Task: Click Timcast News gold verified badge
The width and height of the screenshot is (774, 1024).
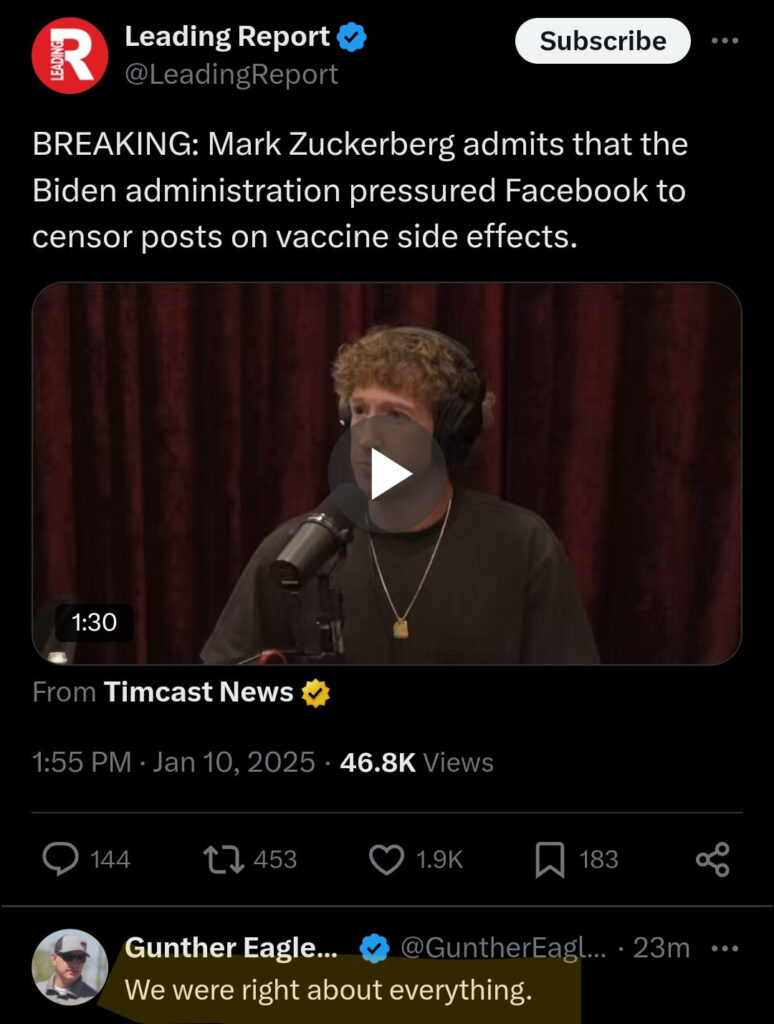Action: coord(316,692)
